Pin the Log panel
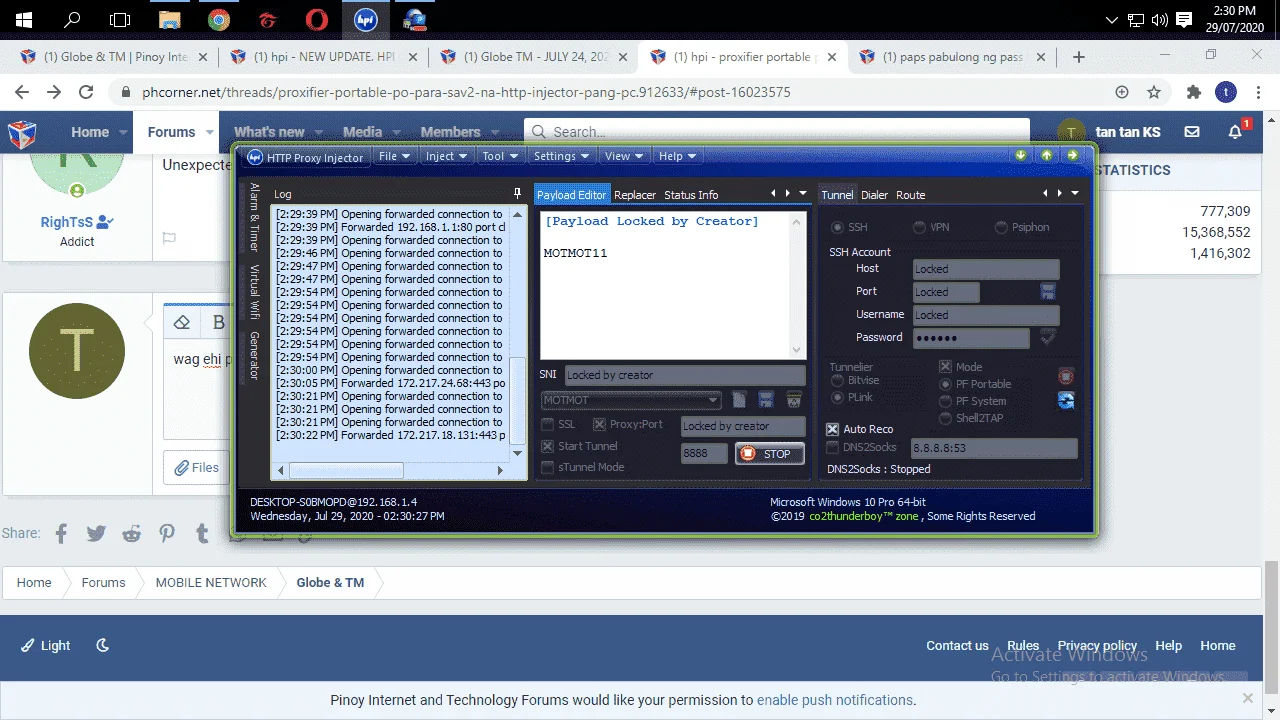 click(517, 194)
